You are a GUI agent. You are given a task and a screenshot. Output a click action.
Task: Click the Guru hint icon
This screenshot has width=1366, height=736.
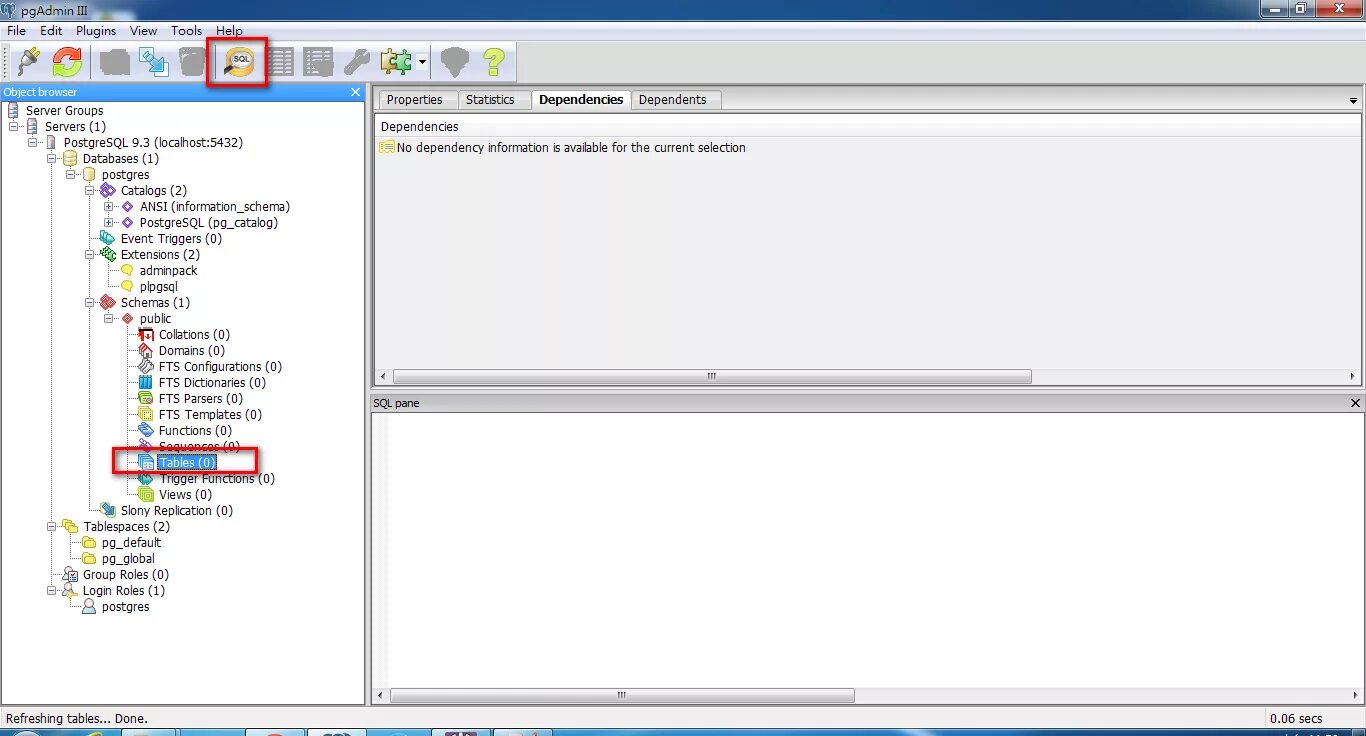454,62
